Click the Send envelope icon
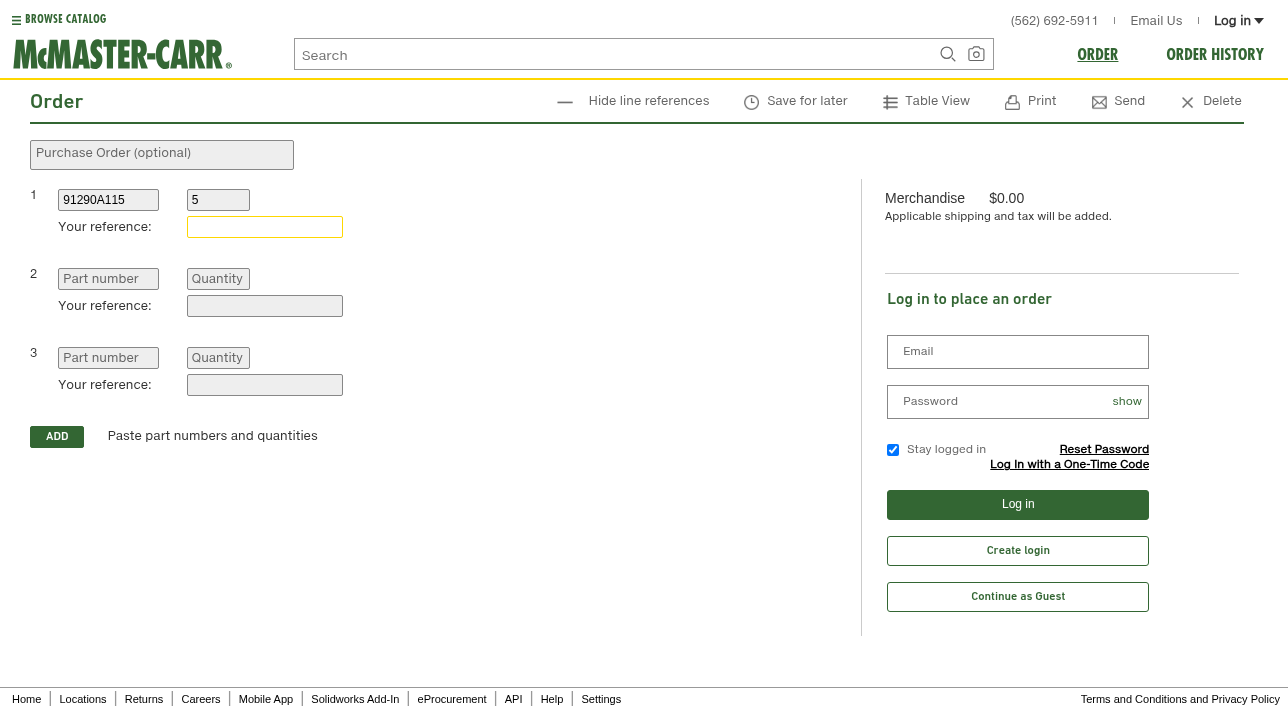The height and width of the screenshot is (711, 1288). pos(1099,102)
